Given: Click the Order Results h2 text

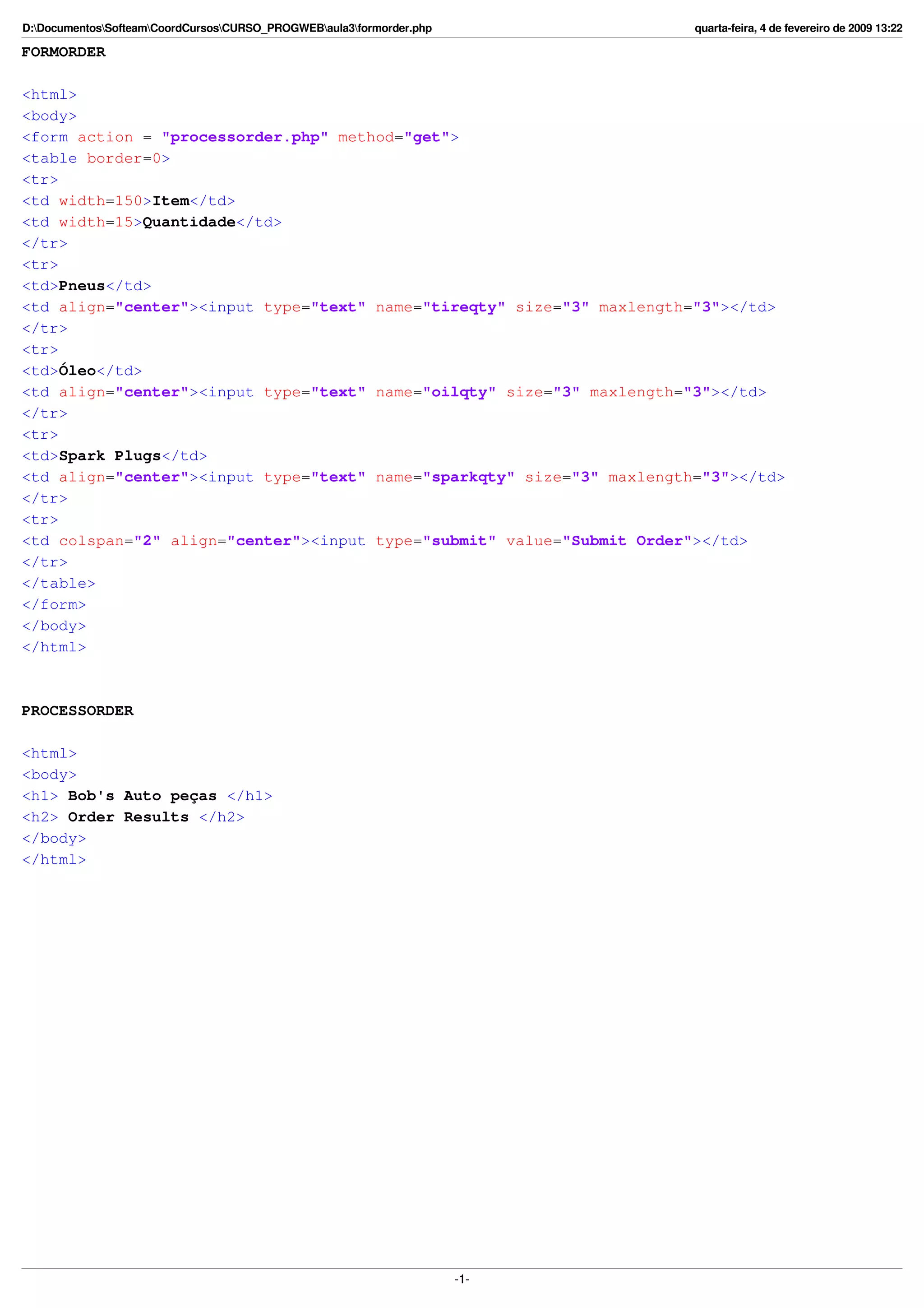Looking at the screenshot, I should click(x=128, y=817).
